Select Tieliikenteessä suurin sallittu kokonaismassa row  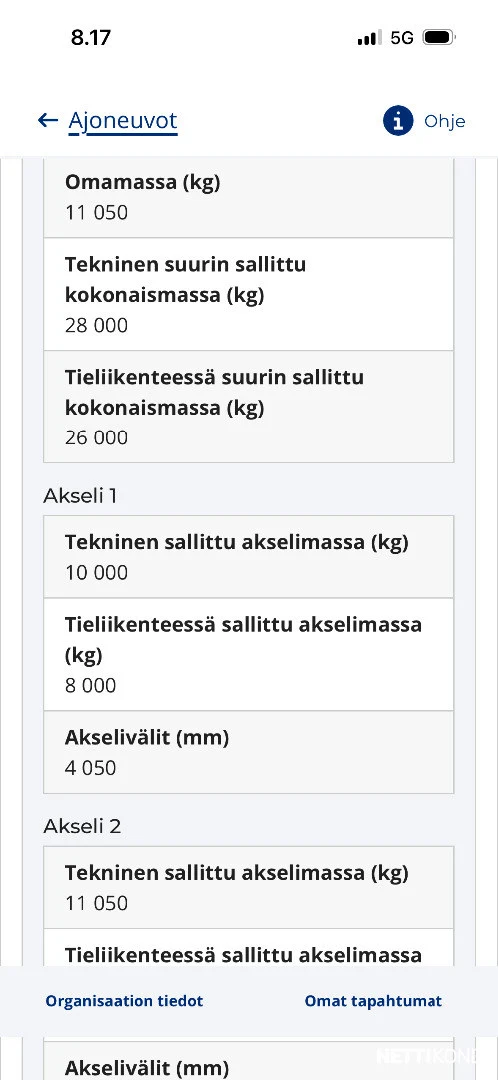point(249,407)
